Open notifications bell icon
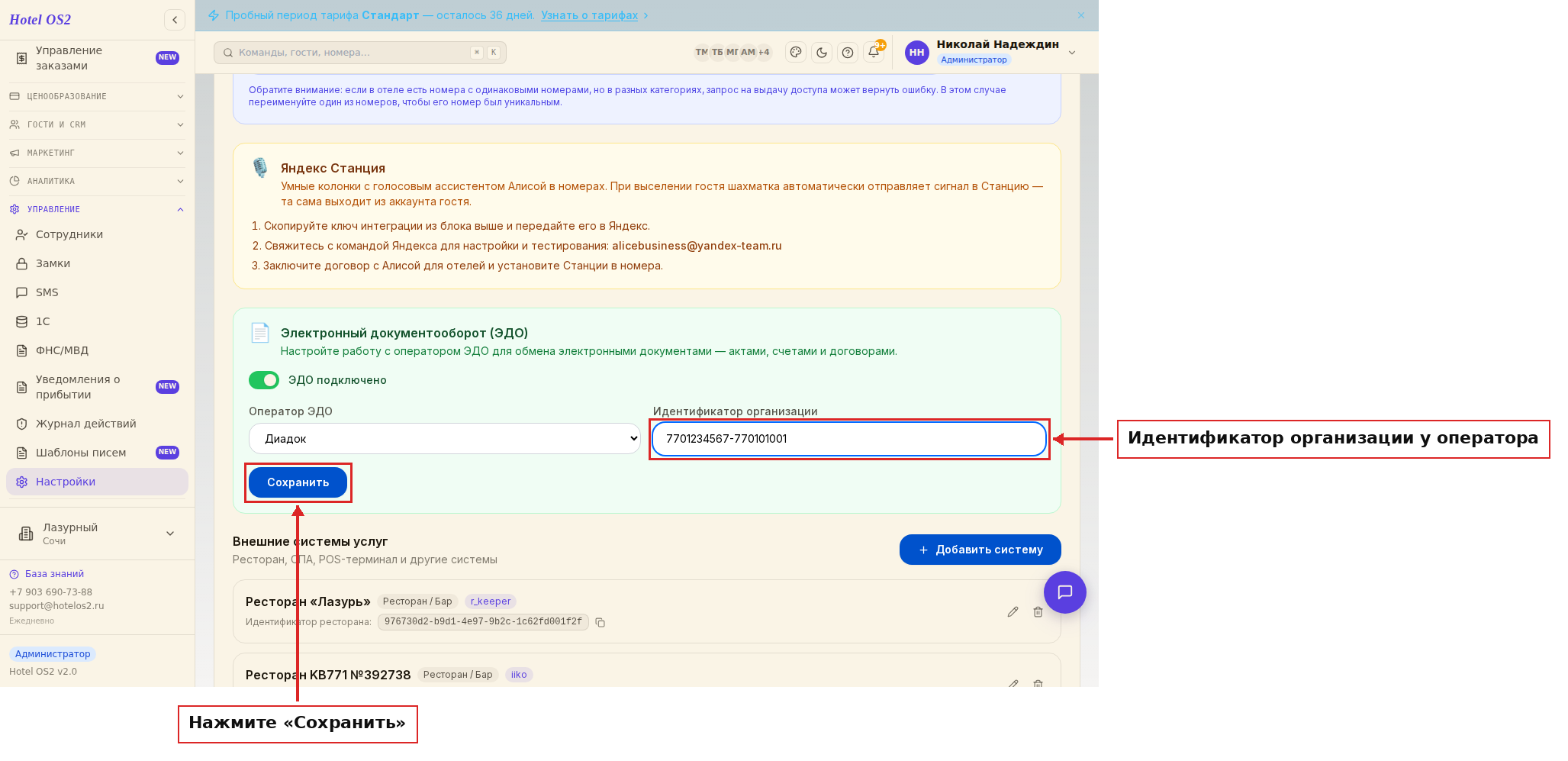 [874, 52]
